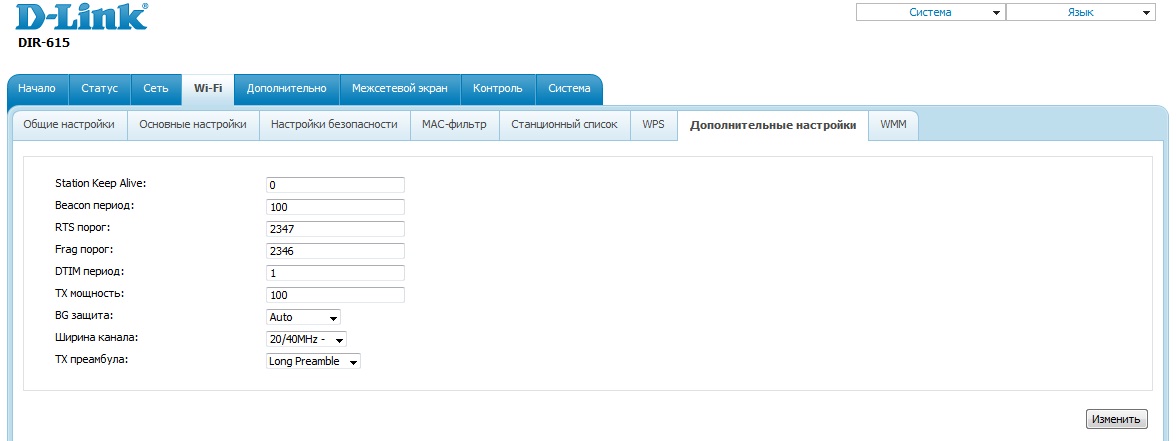
Task: Click the Station Keep Alive label
Action: click(100, 183)
